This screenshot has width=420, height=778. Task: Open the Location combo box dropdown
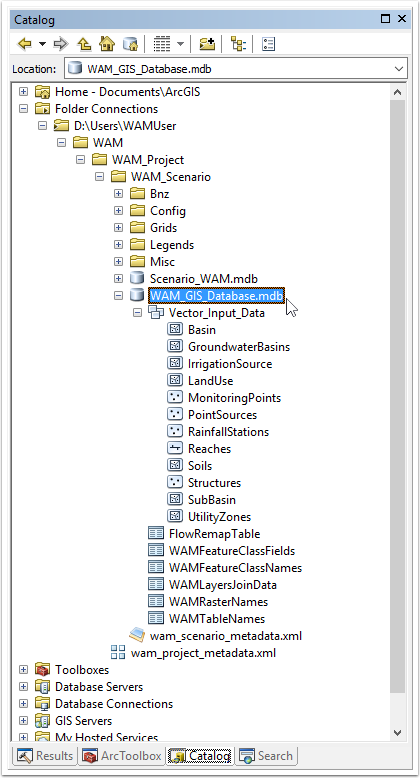click(399, 69)
